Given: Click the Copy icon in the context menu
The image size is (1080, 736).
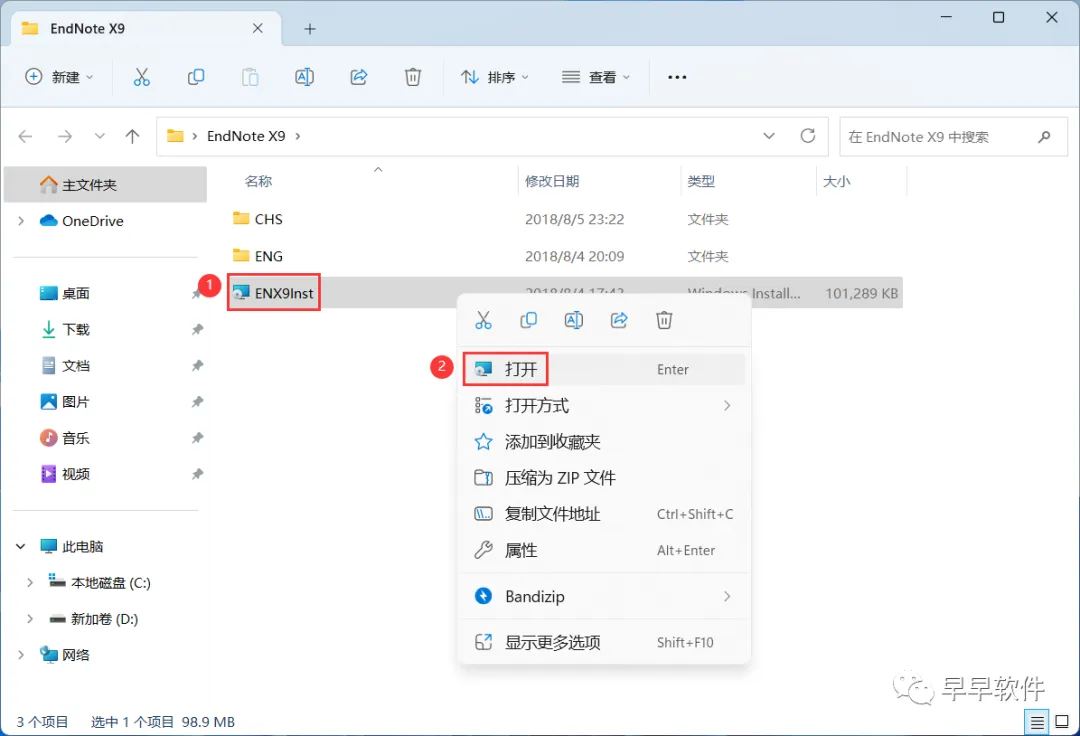Looking at the screenshot, I should click(x=528, y=320).
